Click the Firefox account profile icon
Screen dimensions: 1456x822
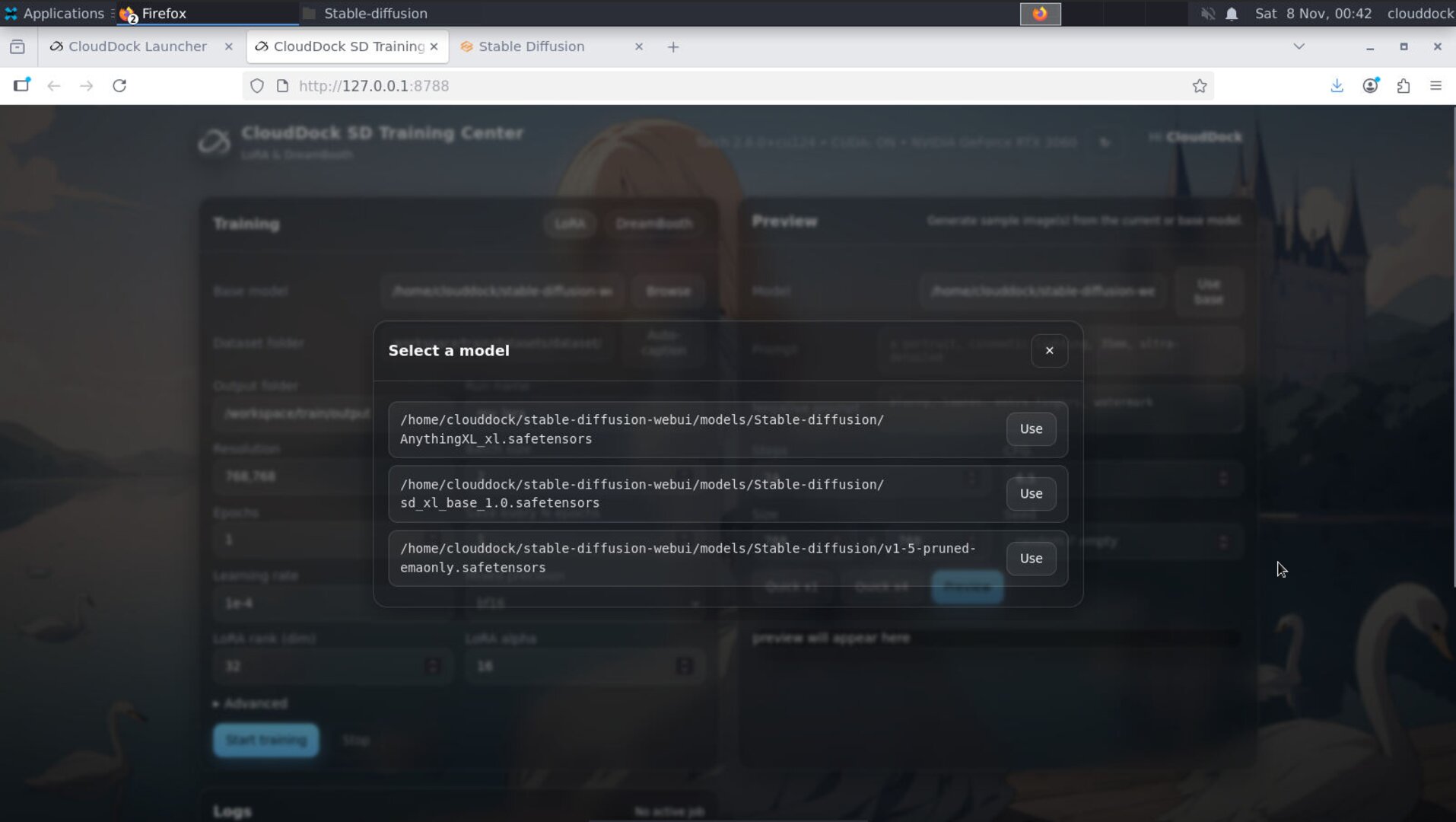click(x=1371, y=86)
